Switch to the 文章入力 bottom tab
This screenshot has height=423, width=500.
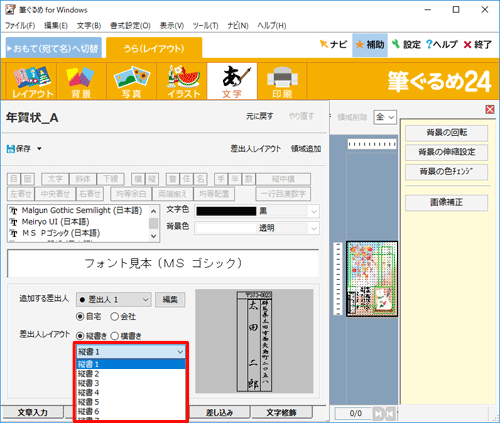(x=32, y=412)
